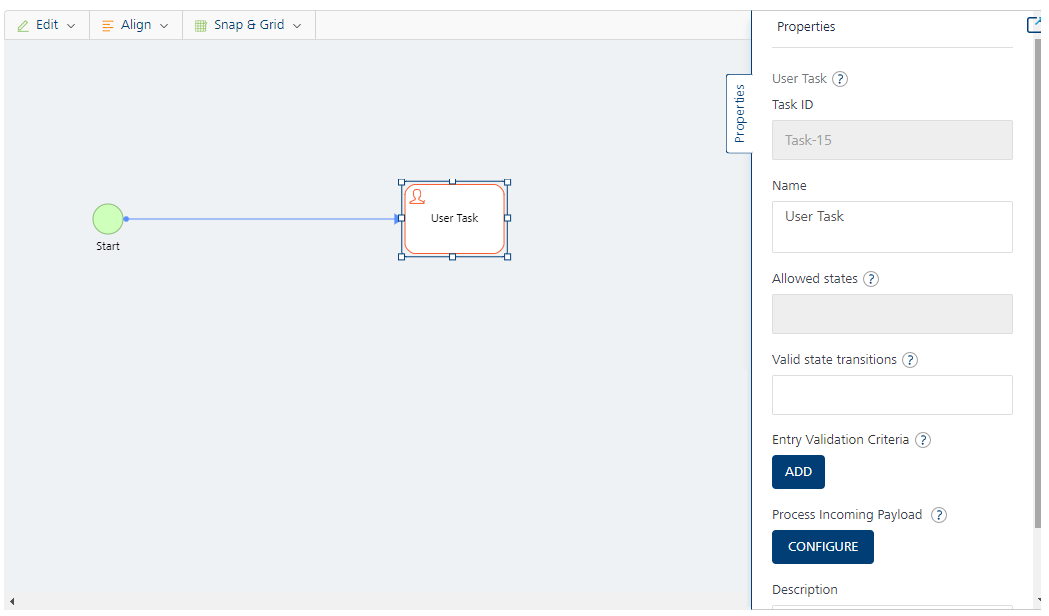Open help for Process Incoming Payload
Image resolution: width=1049 pixels, height=616 pixels.
point(939,515)
